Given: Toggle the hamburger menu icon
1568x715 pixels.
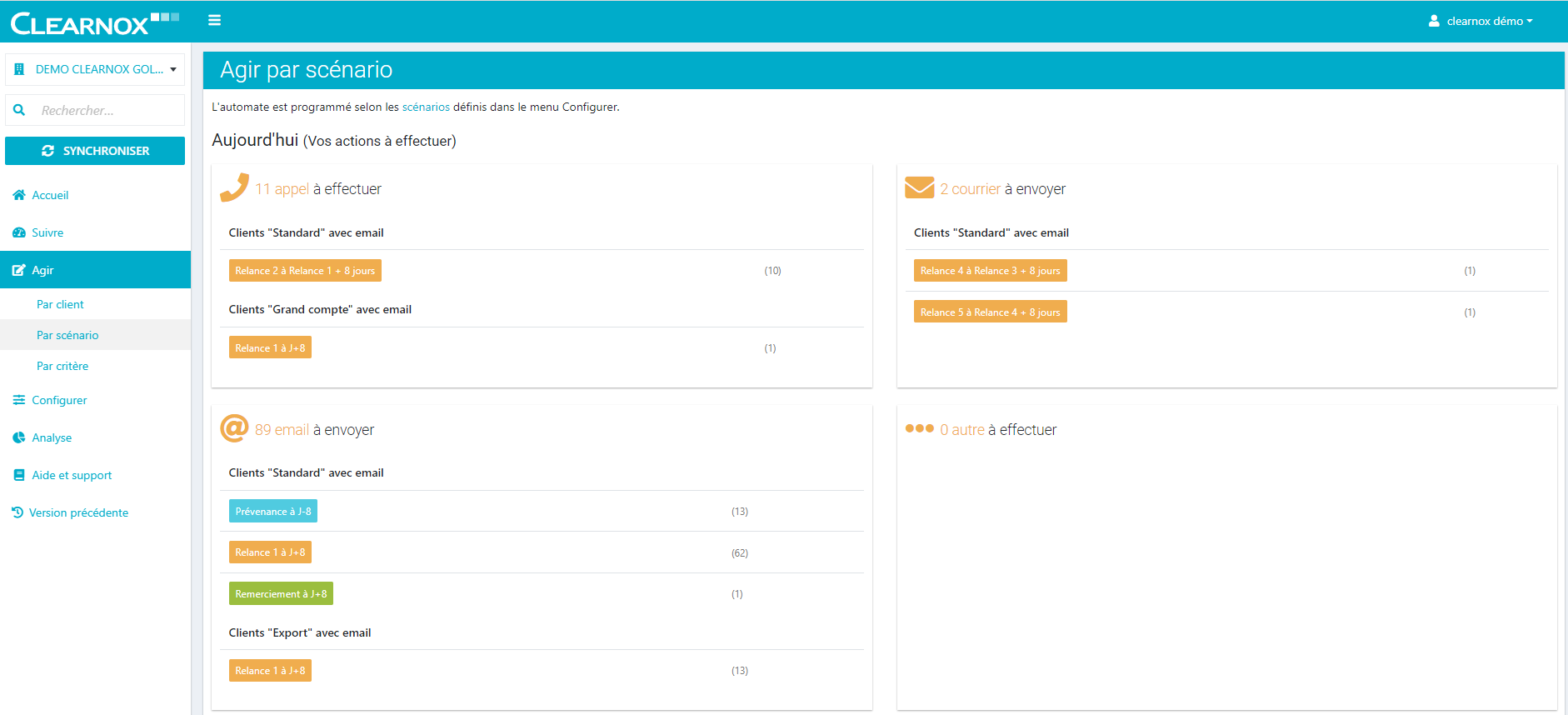Looking at the screenshot, I should point(214,20).
